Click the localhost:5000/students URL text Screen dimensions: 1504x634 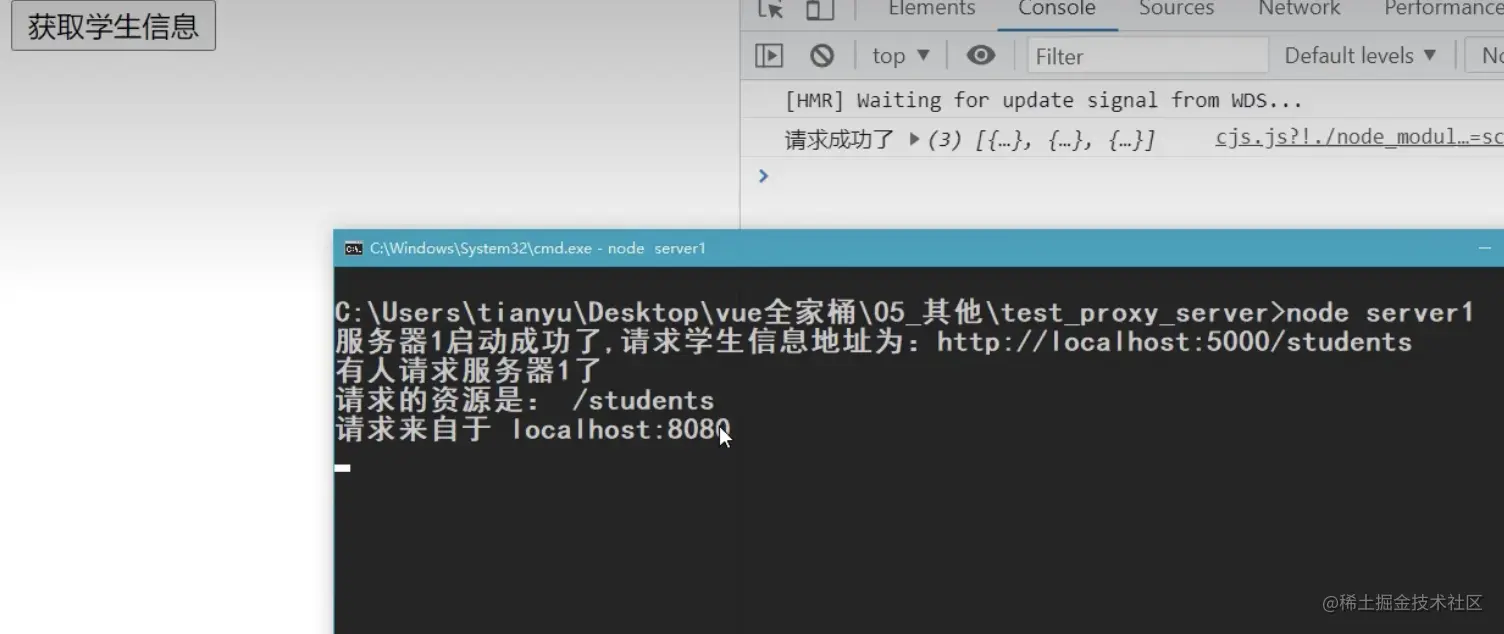[x=1174, y=342]
